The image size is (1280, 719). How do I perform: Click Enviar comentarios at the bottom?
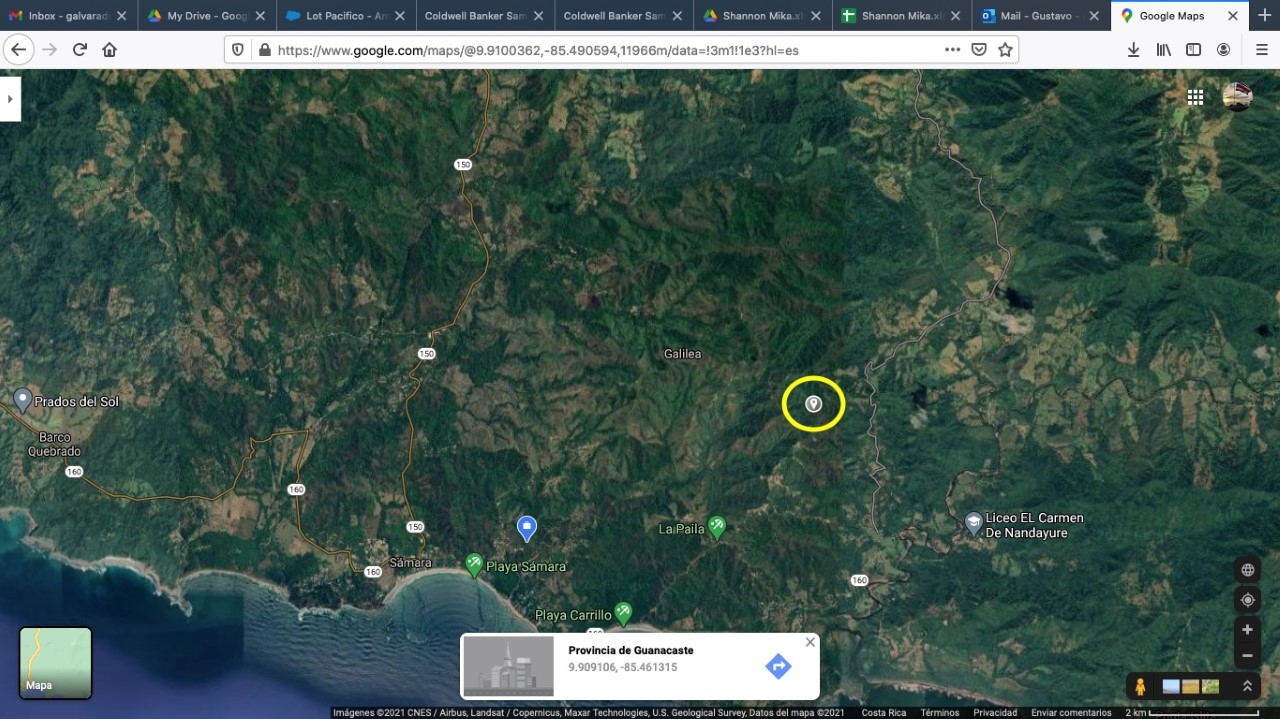[1070, 712]
